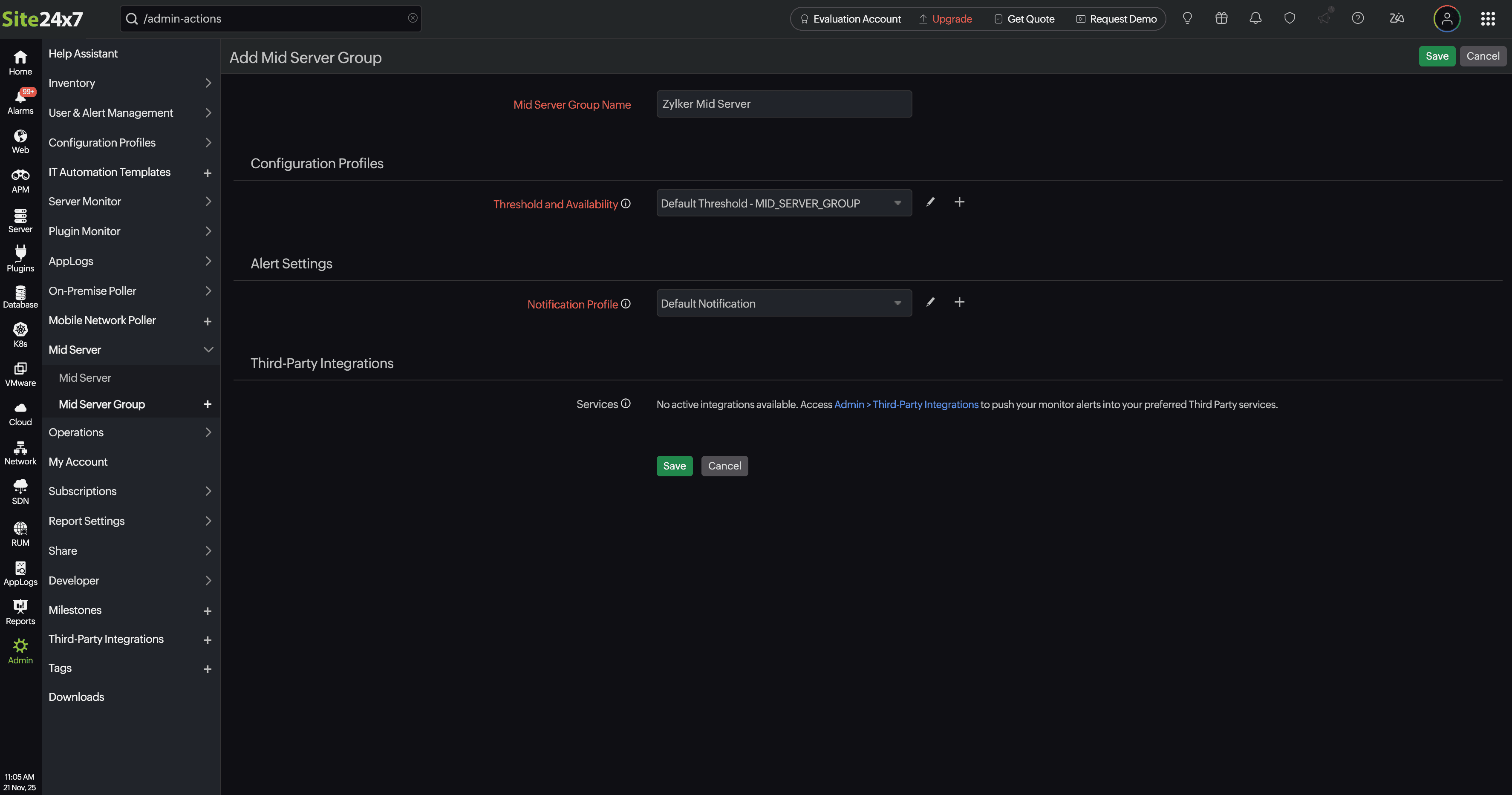Open the Alarms sidebar icon
The height and width of the screenshot is (795, 1512).
click(20, 101)
